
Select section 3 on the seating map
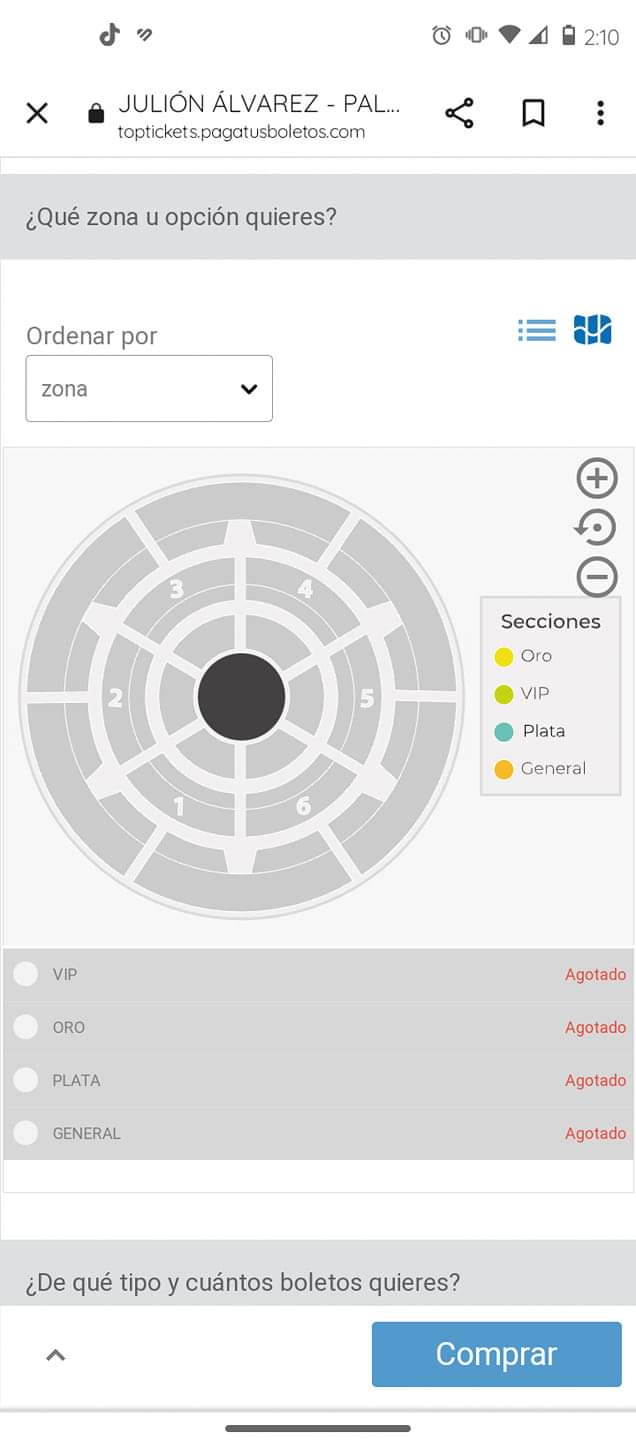tap(176, 589)
